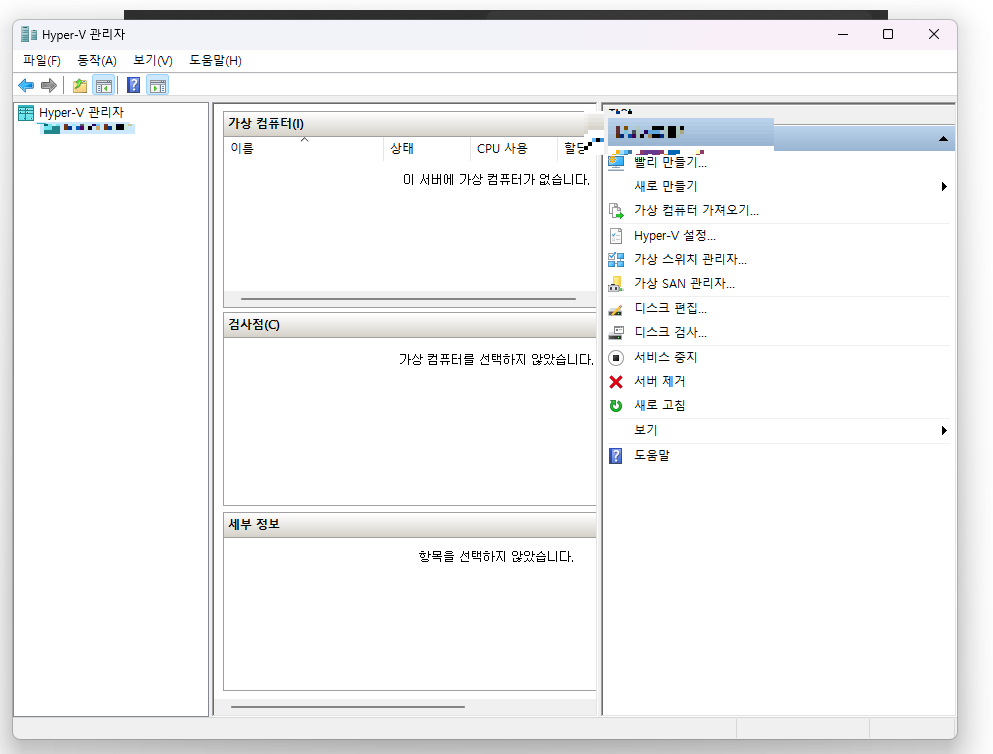Open the 파일(F) menu

pyautogui.click(x=42, y=61)
